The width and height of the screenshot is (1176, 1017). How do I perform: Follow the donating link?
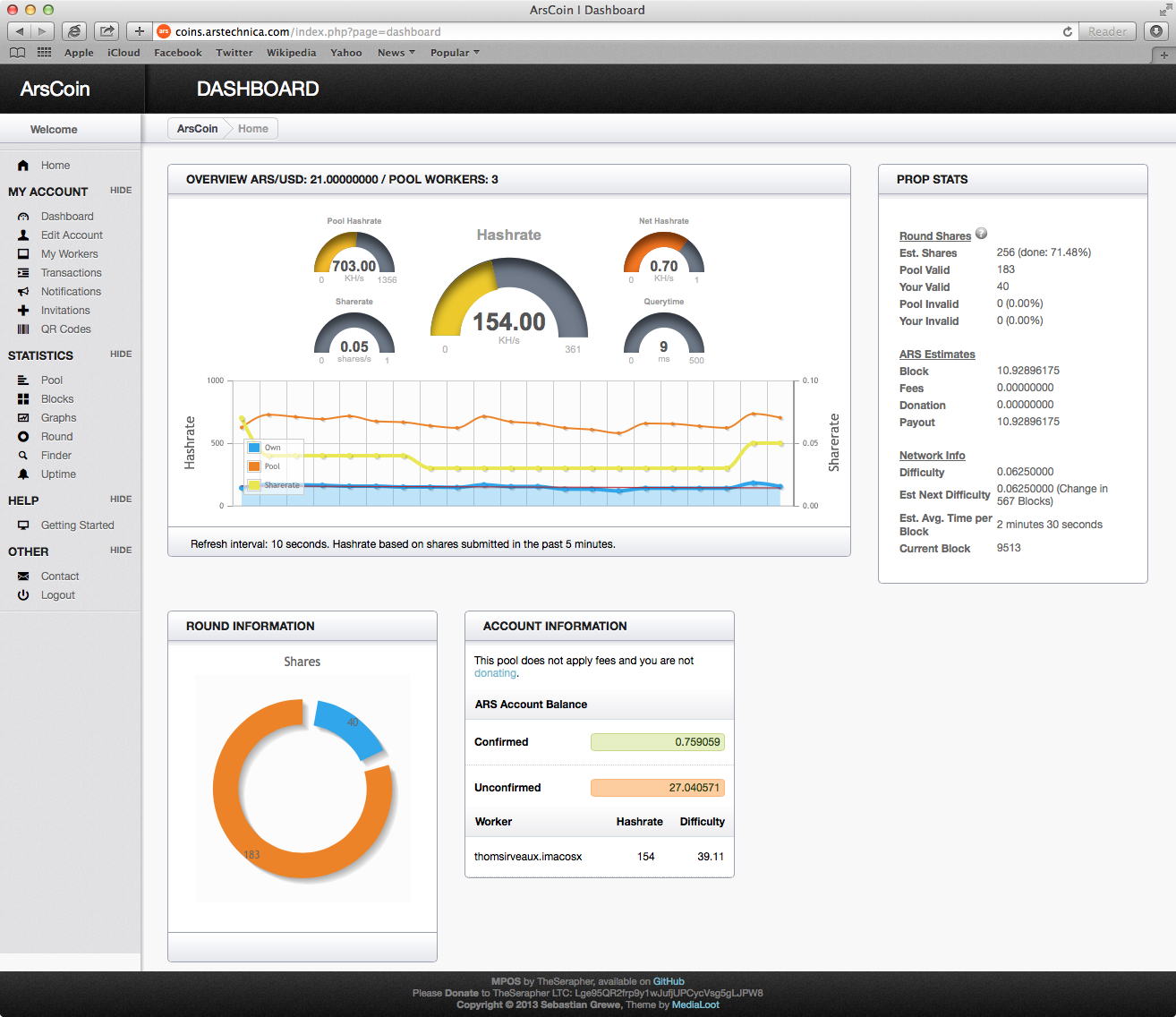tap(495, 673)
